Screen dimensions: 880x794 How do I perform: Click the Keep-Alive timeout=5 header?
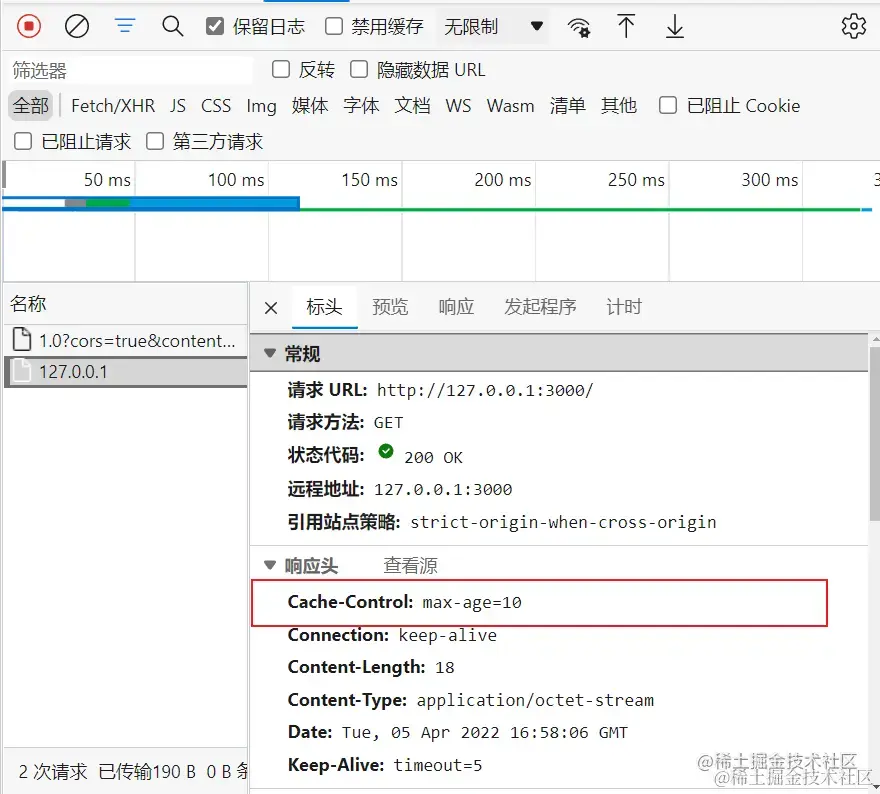click(384, 765)
